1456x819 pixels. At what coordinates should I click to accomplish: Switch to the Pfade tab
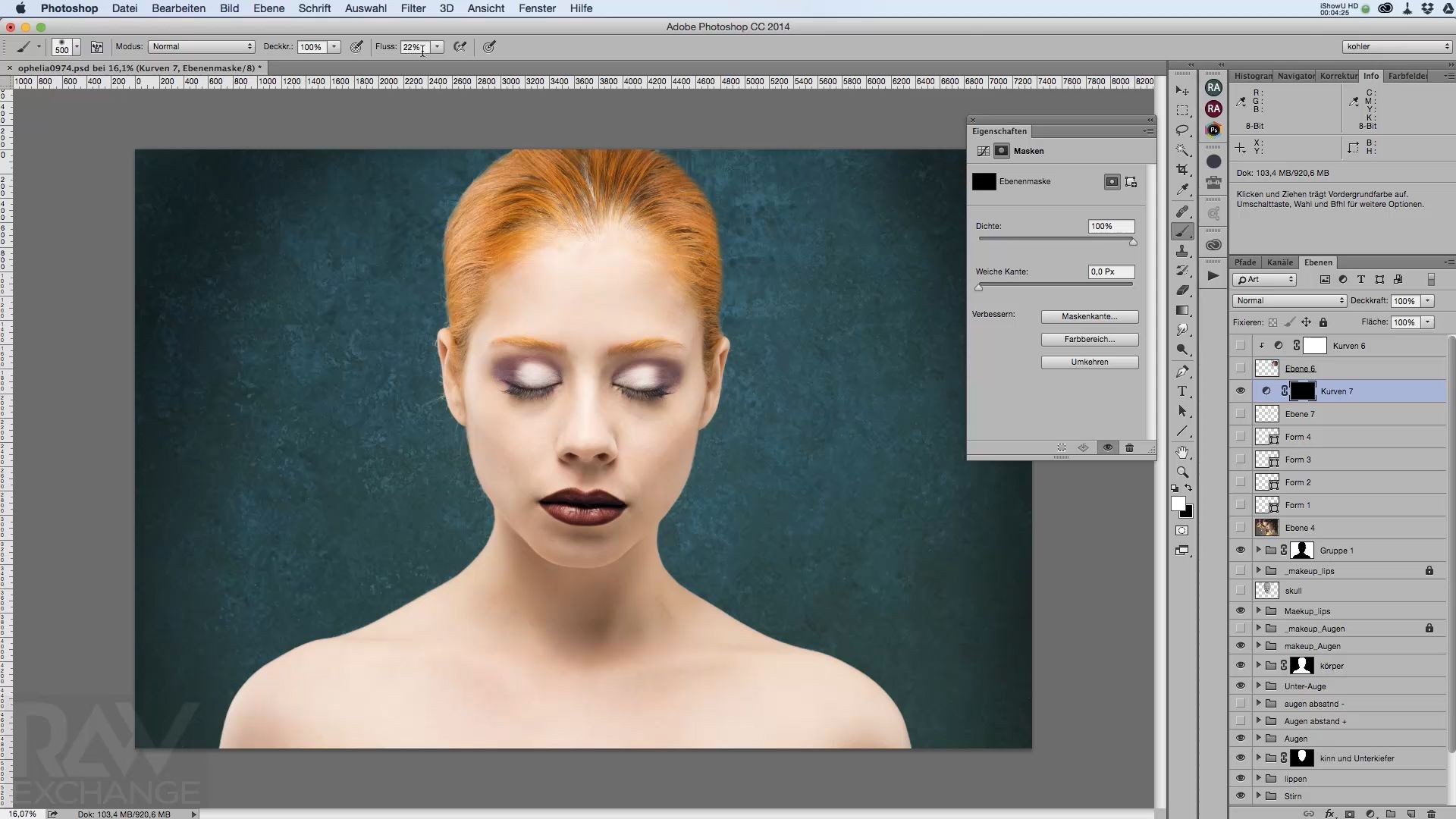pyautogui.click(x=1244, y=262)
